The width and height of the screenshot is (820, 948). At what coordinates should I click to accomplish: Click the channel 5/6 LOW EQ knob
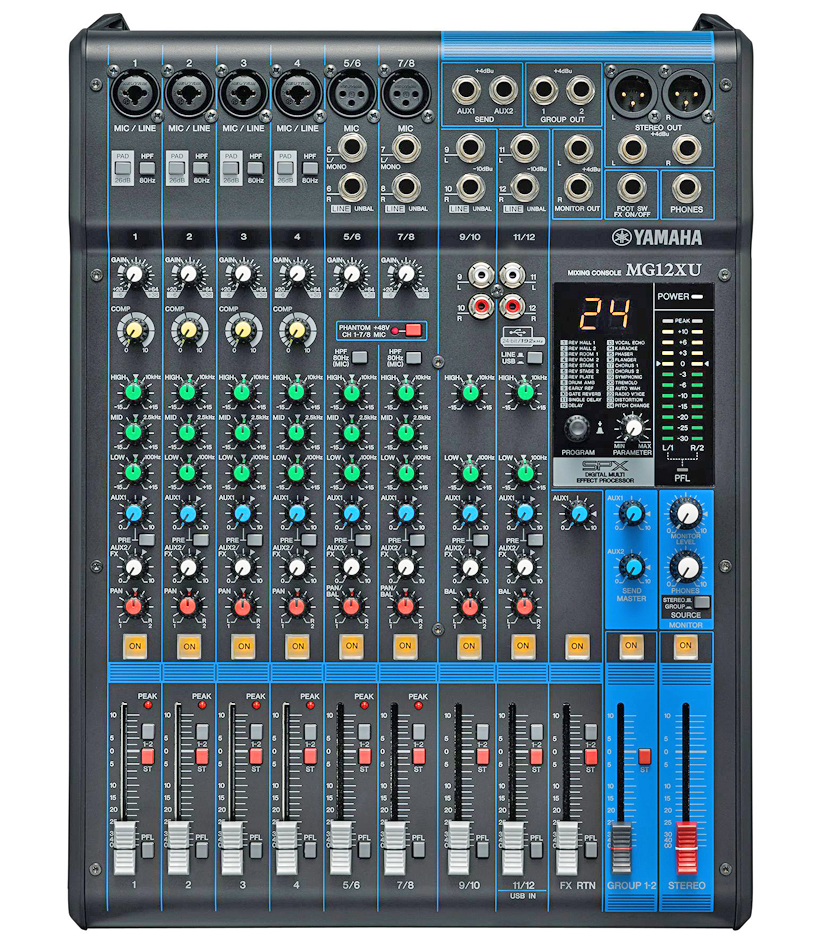tap(351, 473)
